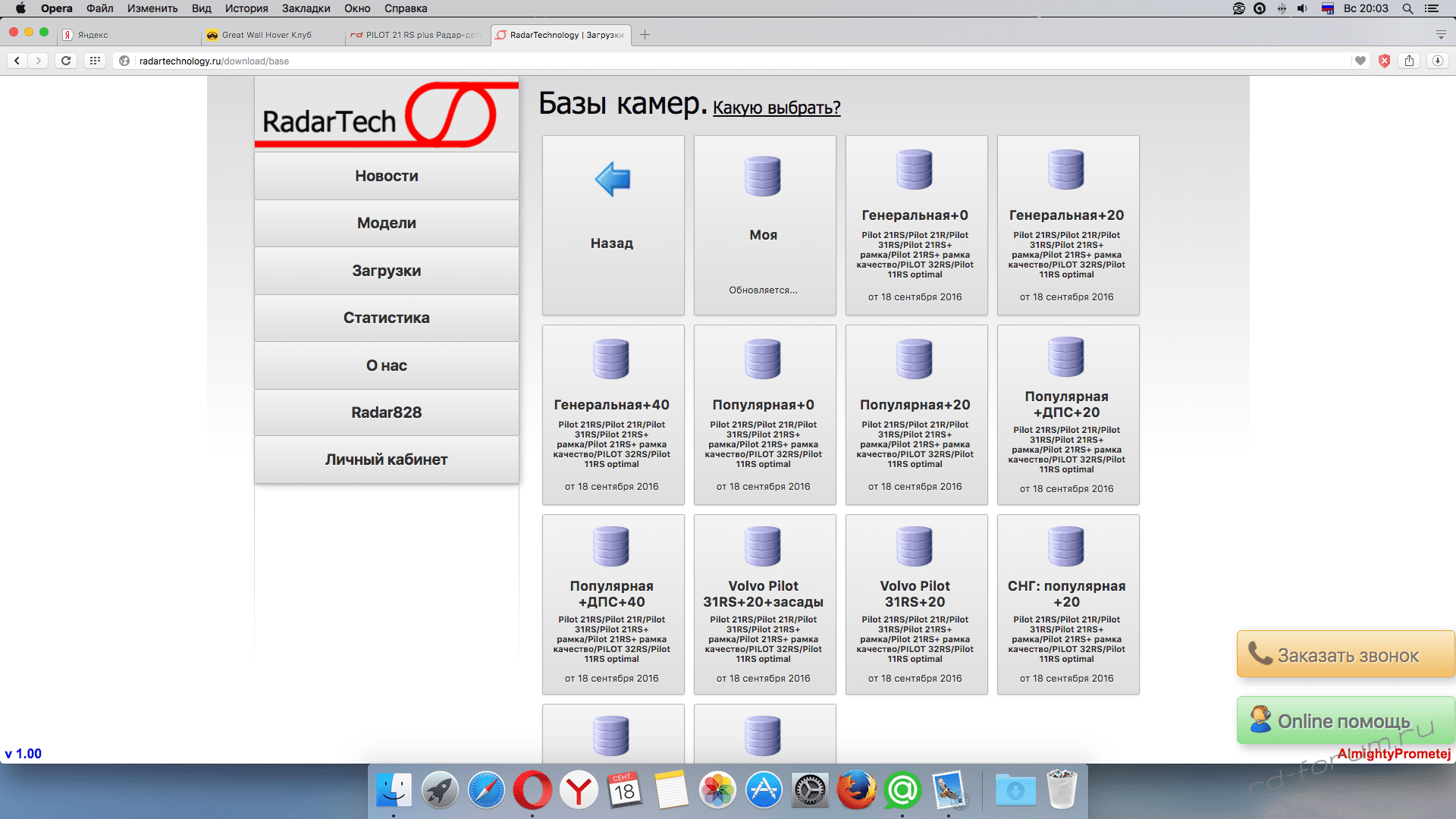Open the Файл menu

(99, 8)
